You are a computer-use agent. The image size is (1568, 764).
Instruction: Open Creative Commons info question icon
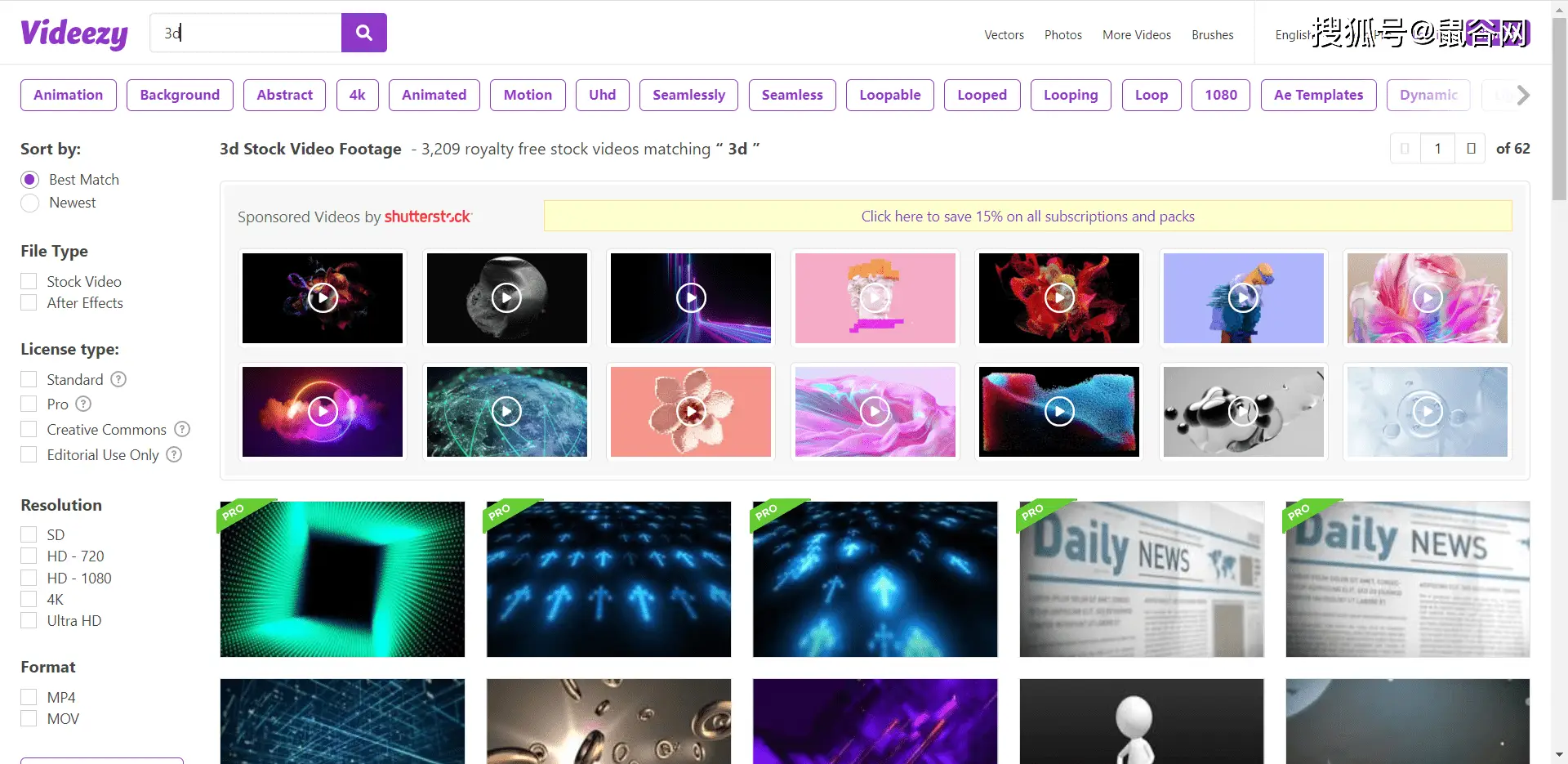pyautogui.click(x=182, y=429)
